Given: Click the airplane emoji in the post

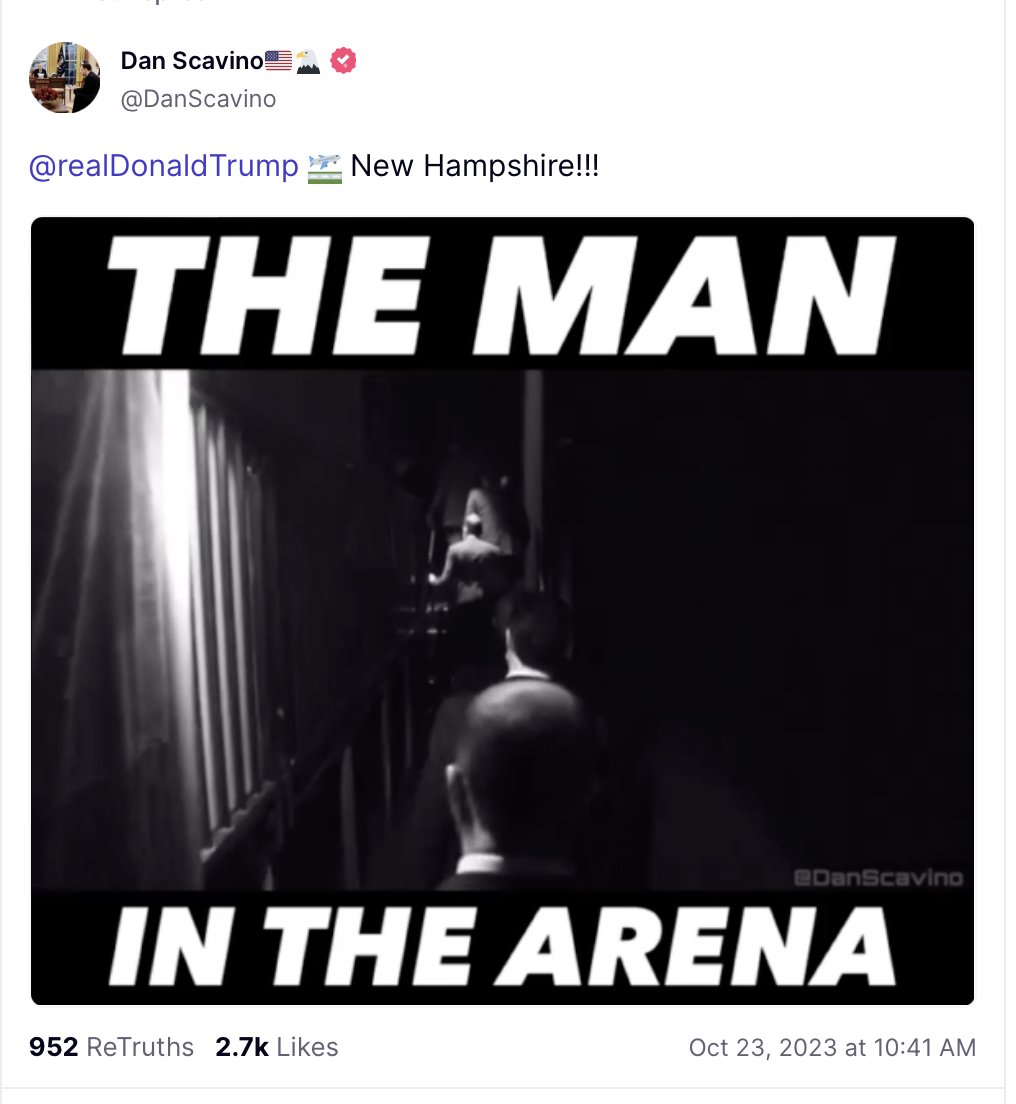Looking at the screenshot, I should point(325,166).
